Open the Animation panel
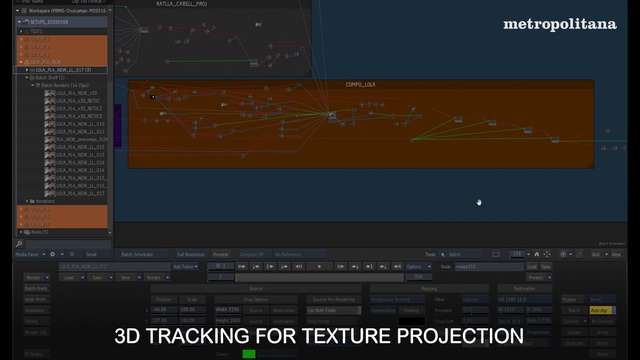The image size is (640, 360). pyautogui.click(x=37, y=311)
